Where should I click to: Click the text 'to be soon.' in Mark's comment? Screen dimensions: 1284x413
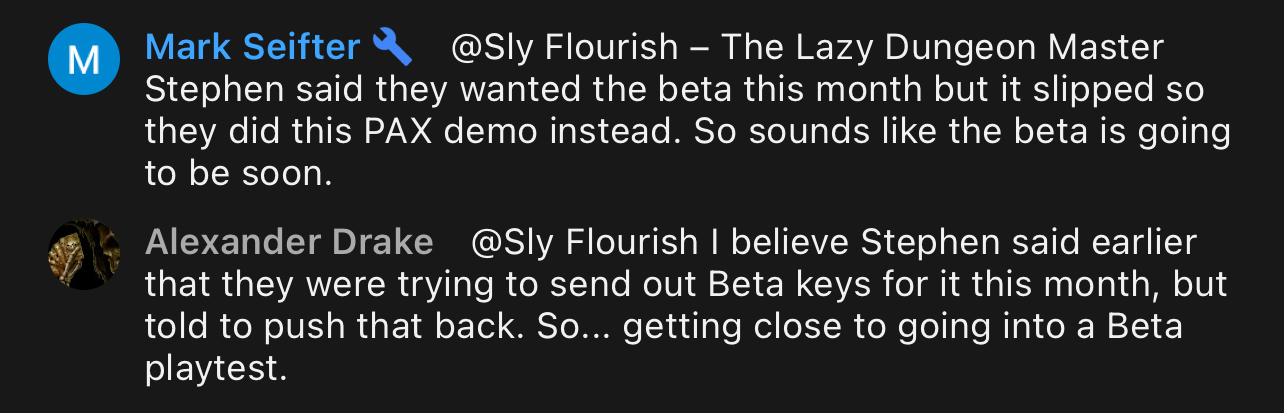point(237,176)
